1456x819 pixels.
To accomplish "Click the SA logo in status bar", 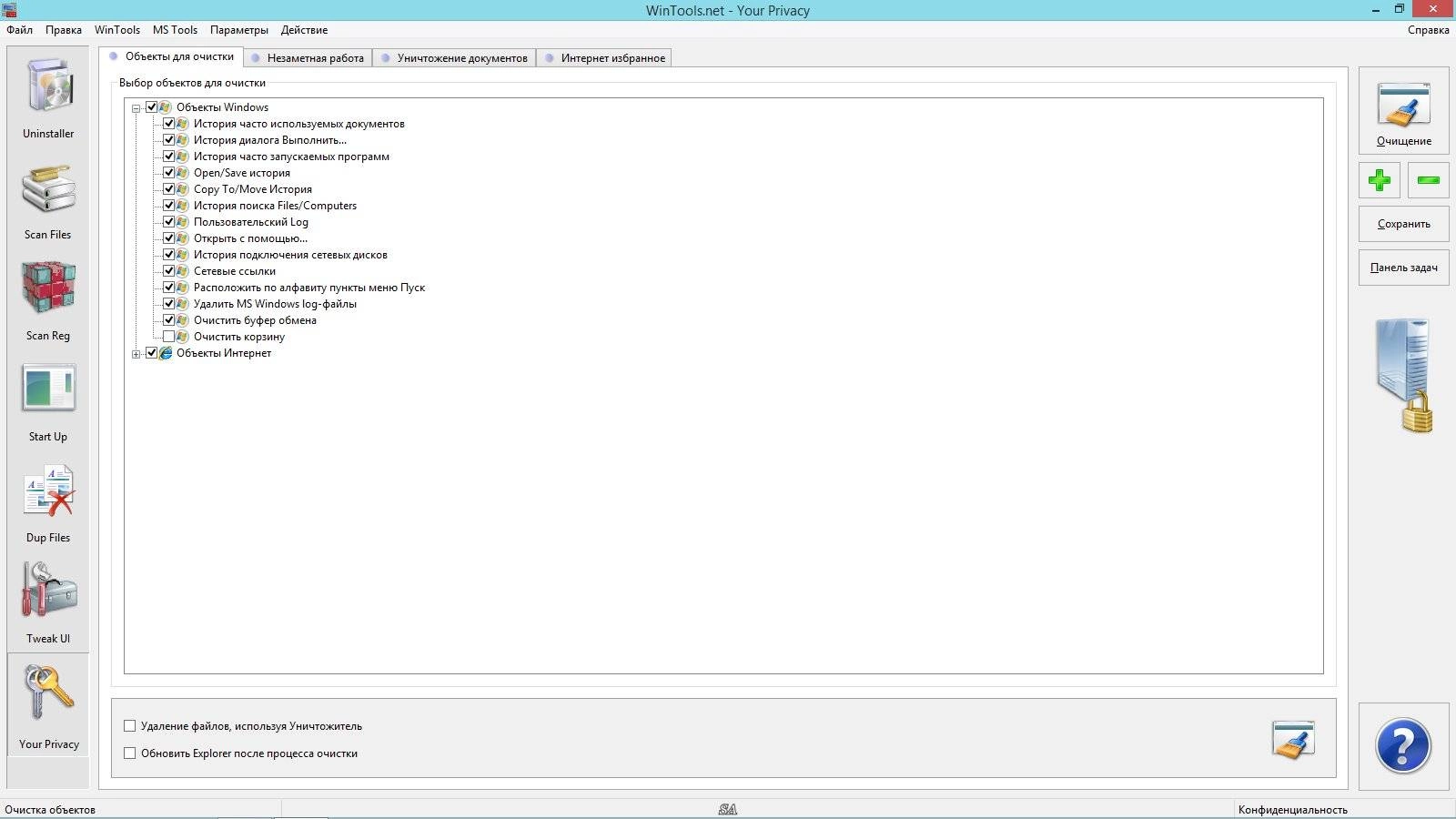I will (727, 809).
